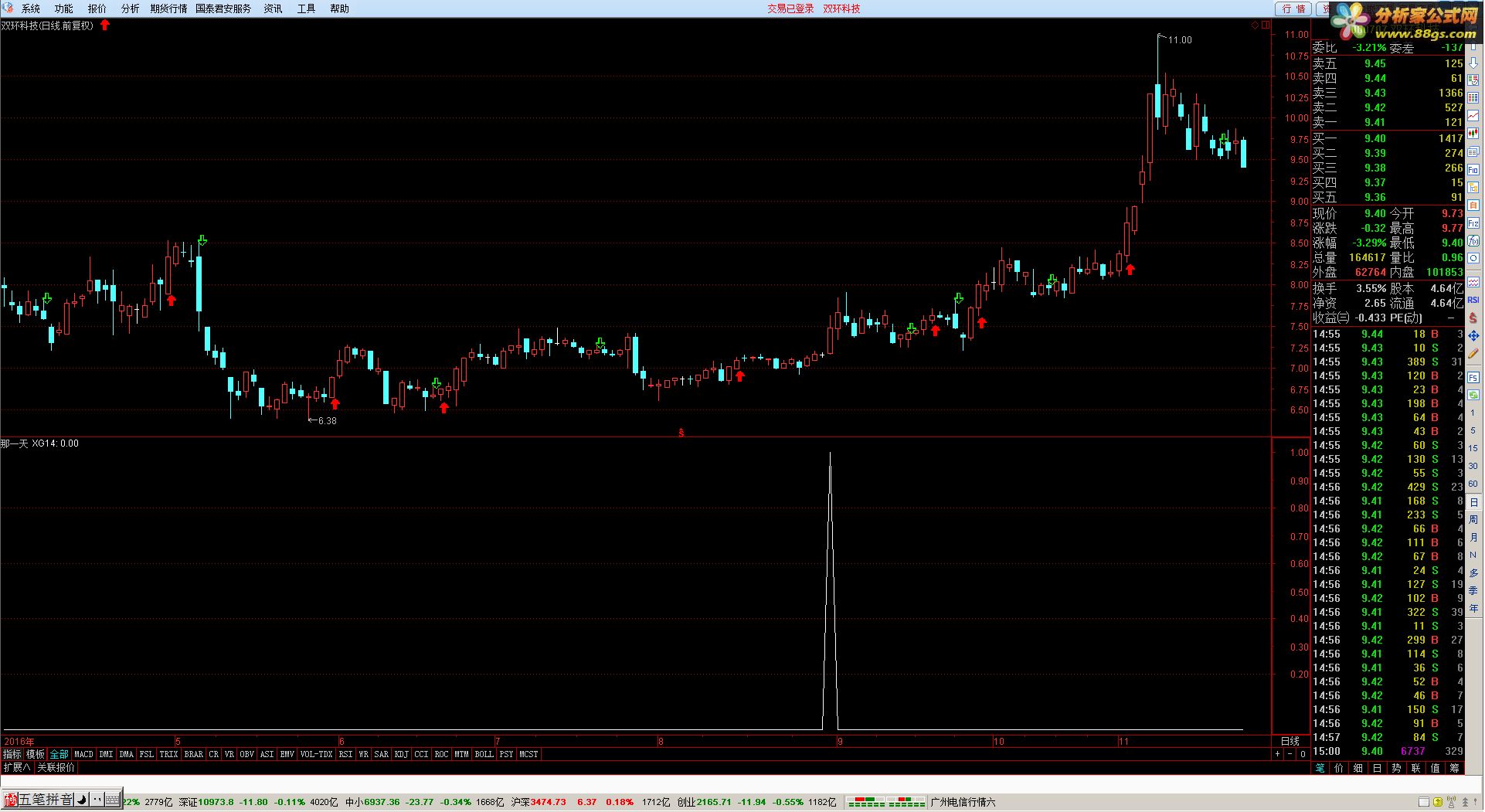Viewport: 1485px width, 812px height.
Task: Click the 指标 tab label
Action: point(12,754)
